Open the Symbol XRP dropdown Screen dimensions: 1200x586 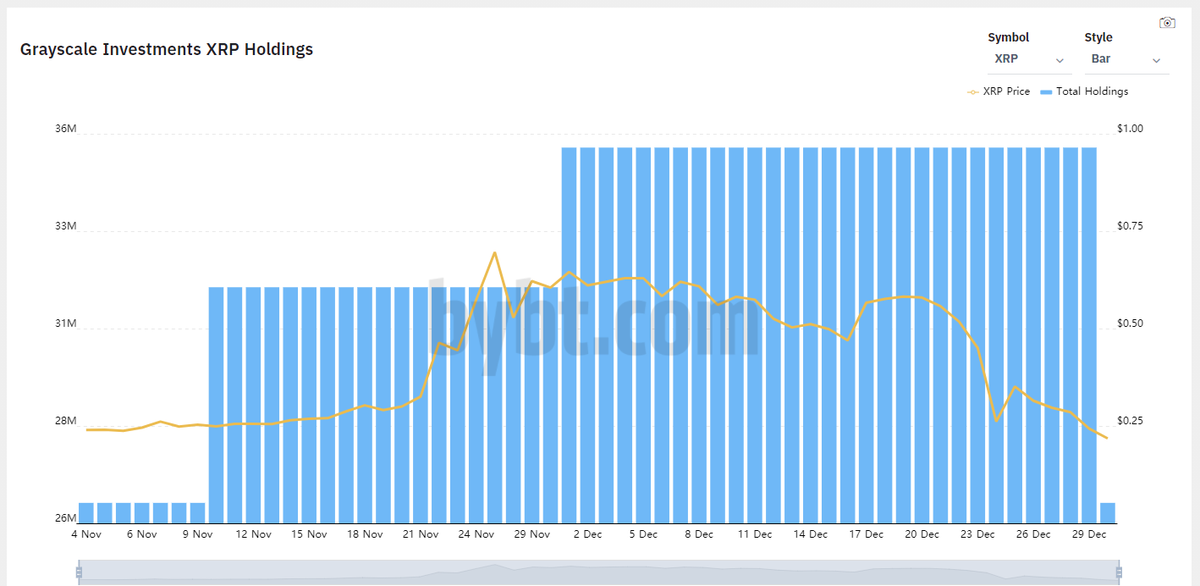click(1029, 60)
